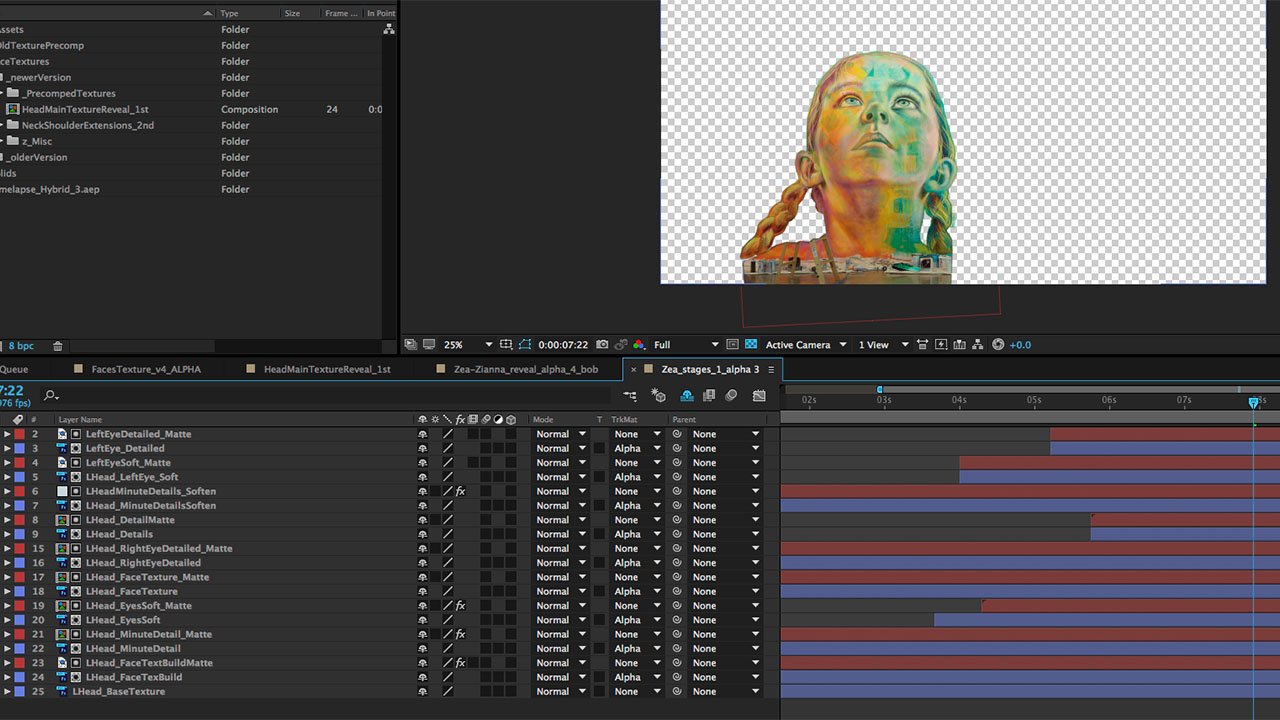1280x720 pixels.
Task: Toggle shy switch on LHead_BaseTexture layer
Action: pos(422,691)
